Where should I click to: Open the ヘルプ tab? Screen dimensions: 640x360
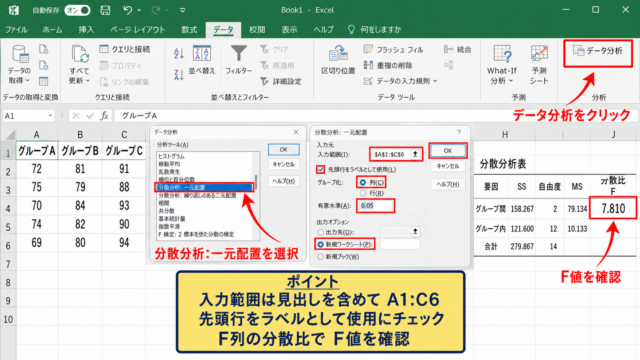323,29
